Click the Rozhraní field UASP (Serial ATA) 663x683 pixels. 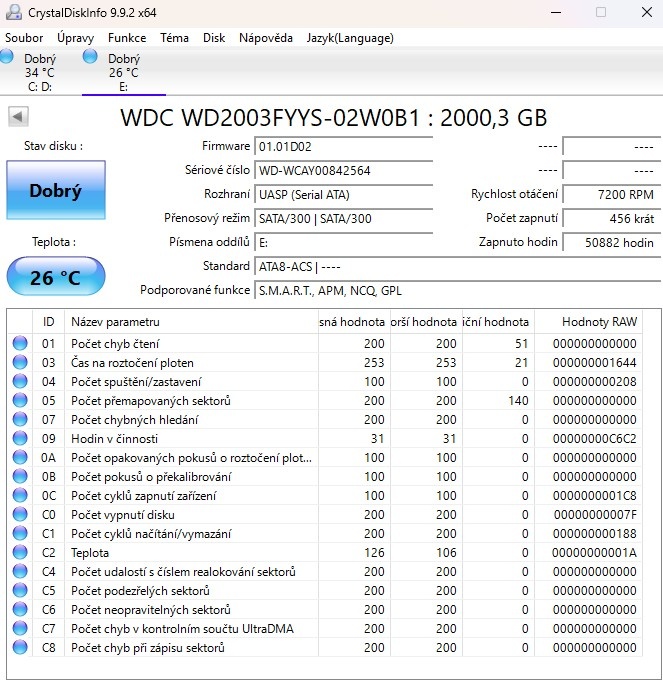click(x=343, y=194)
